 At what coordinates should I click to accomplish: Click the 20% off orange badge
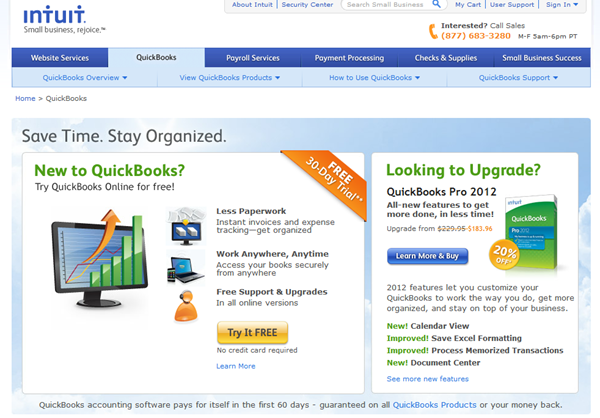point(504,255)
